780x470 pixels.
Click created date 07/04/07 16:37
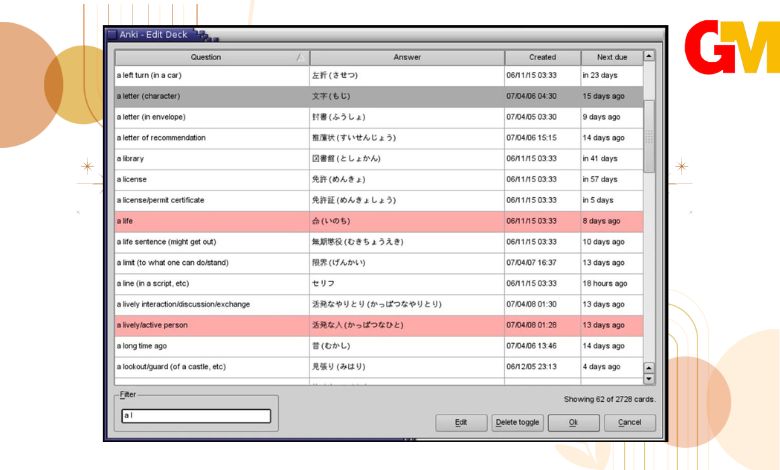coord(542,263)
